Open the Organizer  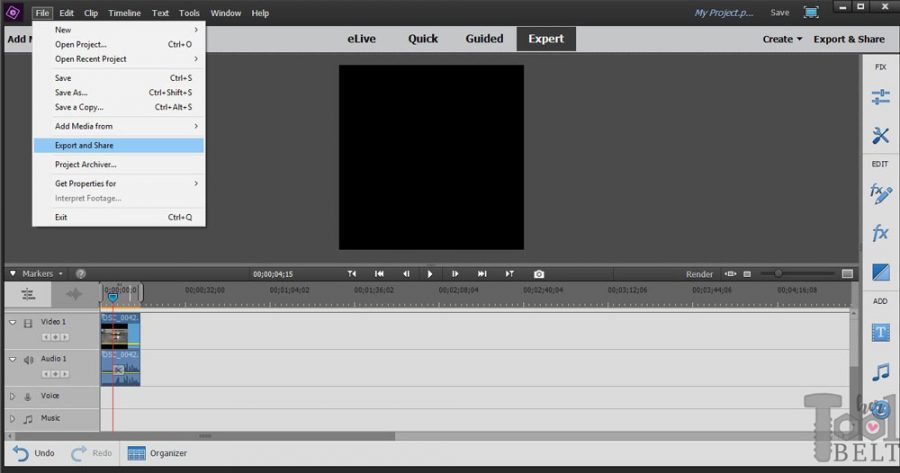pyautogui.click(x=157, y=453)
